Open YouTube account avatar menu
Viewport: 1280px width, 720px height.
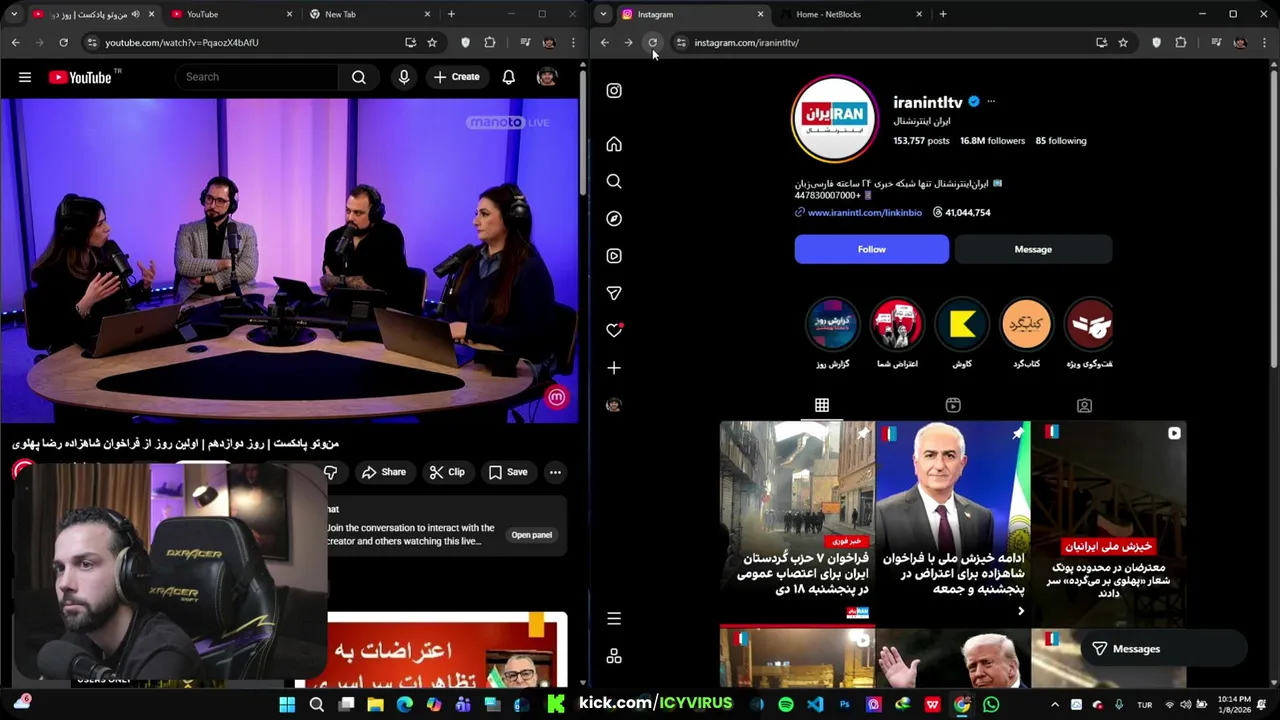(x=547, y=77)
